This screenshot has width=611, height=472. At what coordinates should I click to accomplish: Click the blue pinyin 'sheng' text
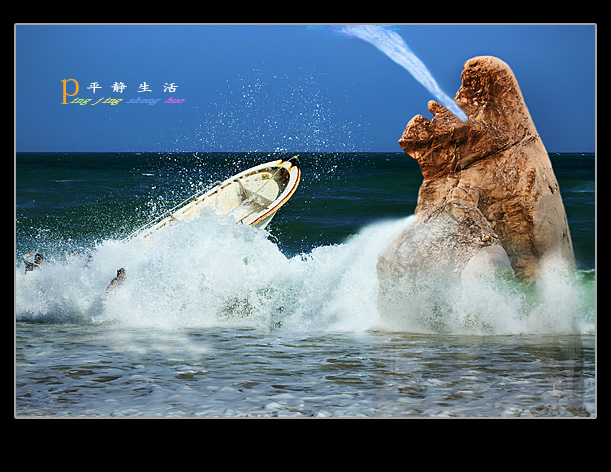(x=142, y=101)
